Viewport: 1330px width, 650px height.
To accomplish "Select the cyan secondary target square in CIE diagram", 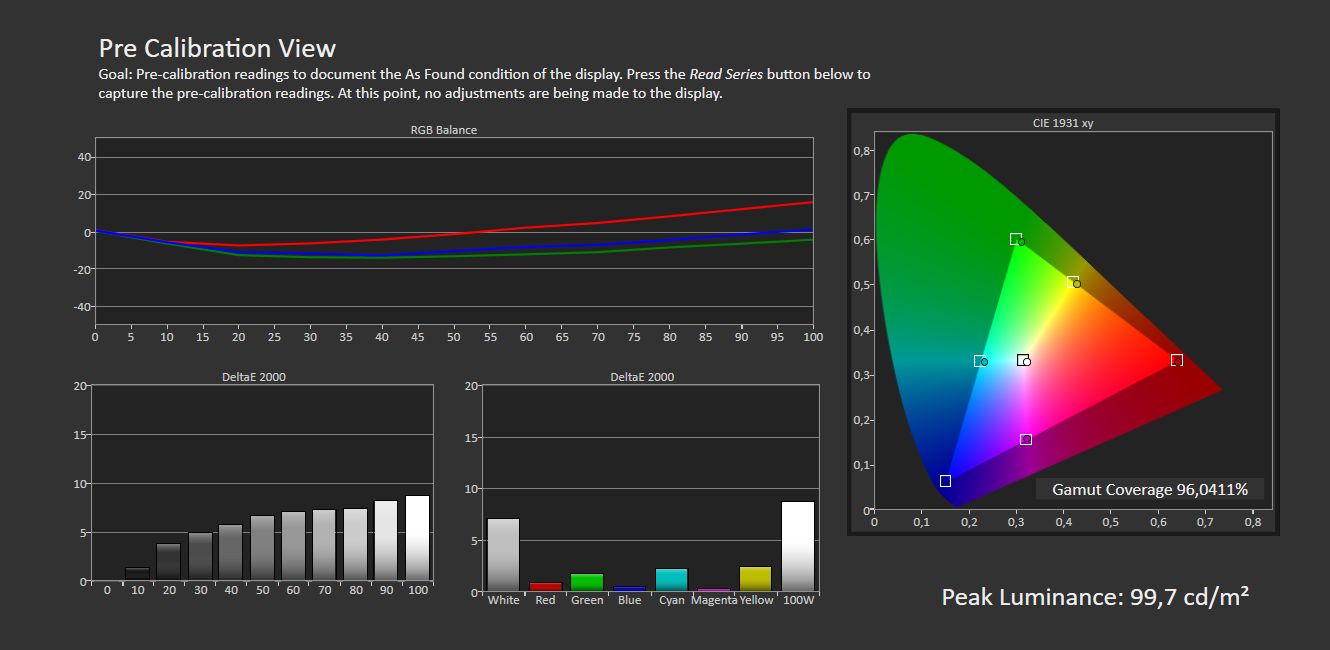I will coord(979,361).
